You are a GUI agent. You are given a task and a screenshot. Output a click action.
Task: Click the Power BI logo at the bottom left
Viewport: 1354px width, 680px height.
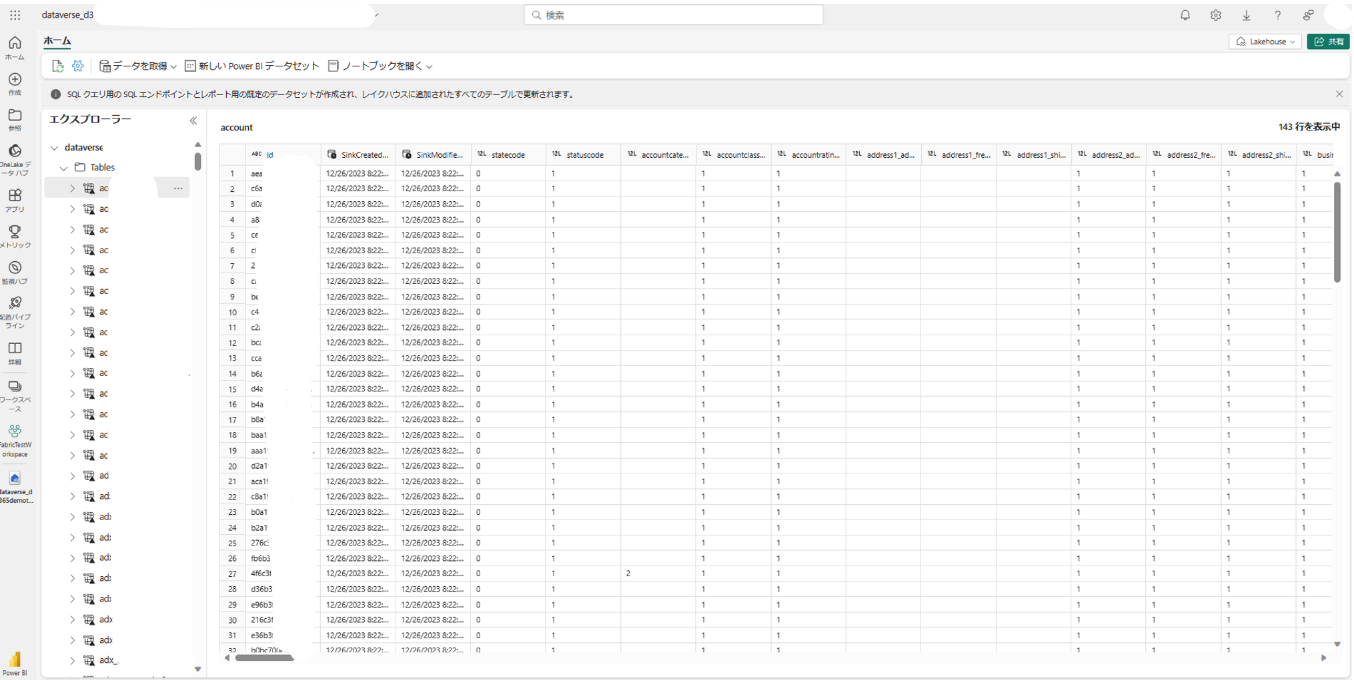(x=15, y=663)
